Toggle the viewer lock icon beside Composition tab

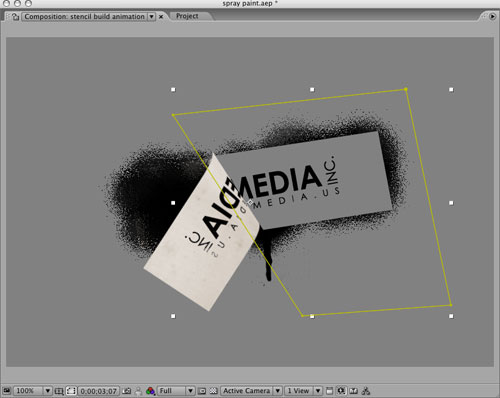pos(15,16)
